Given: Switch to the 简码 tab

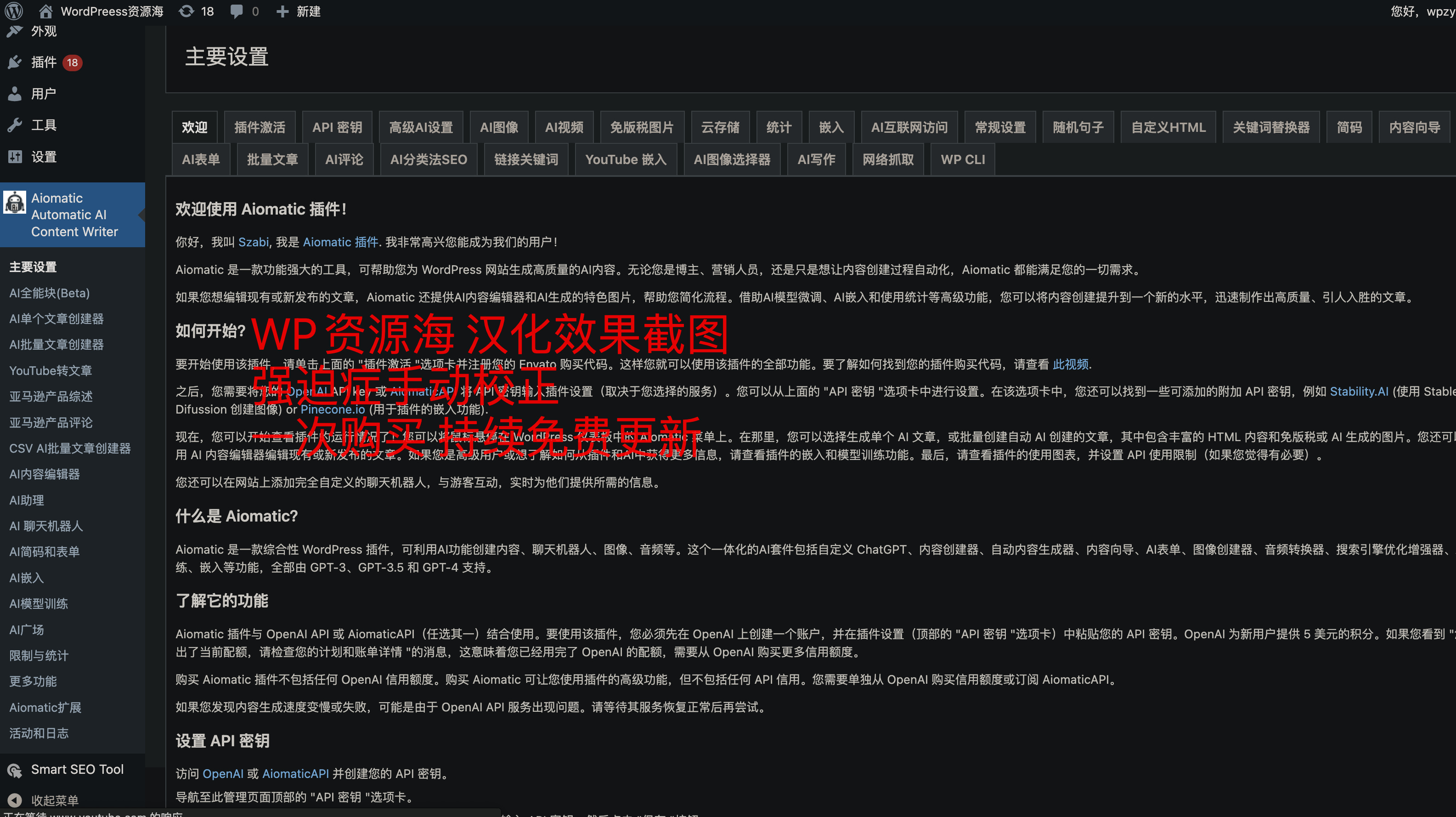Looking at the screenshot, I should pyautogui.click(x=1349, y=127).
